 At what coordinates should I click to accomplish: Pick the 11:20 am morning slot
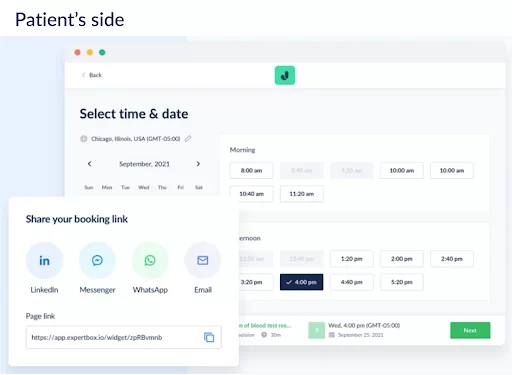302,194
